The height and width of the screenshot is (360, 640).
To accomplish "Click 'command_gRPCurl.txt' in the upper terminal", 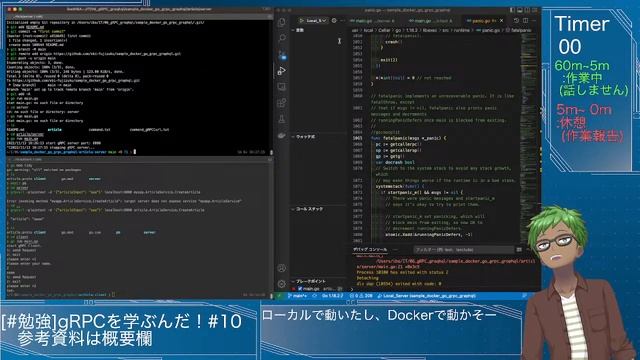I will 149,130.
